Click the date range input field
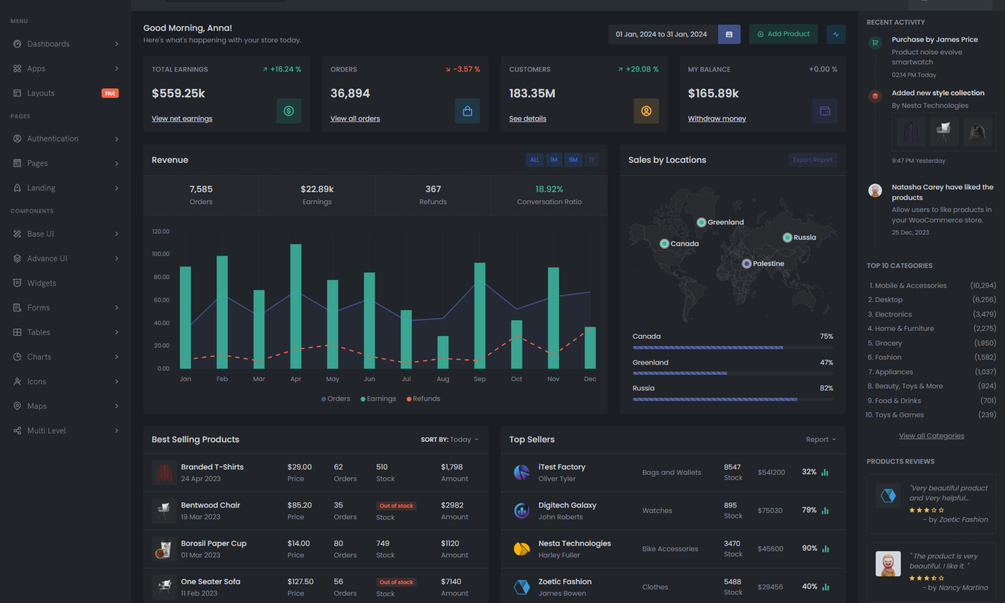 (x=662, y=34)
